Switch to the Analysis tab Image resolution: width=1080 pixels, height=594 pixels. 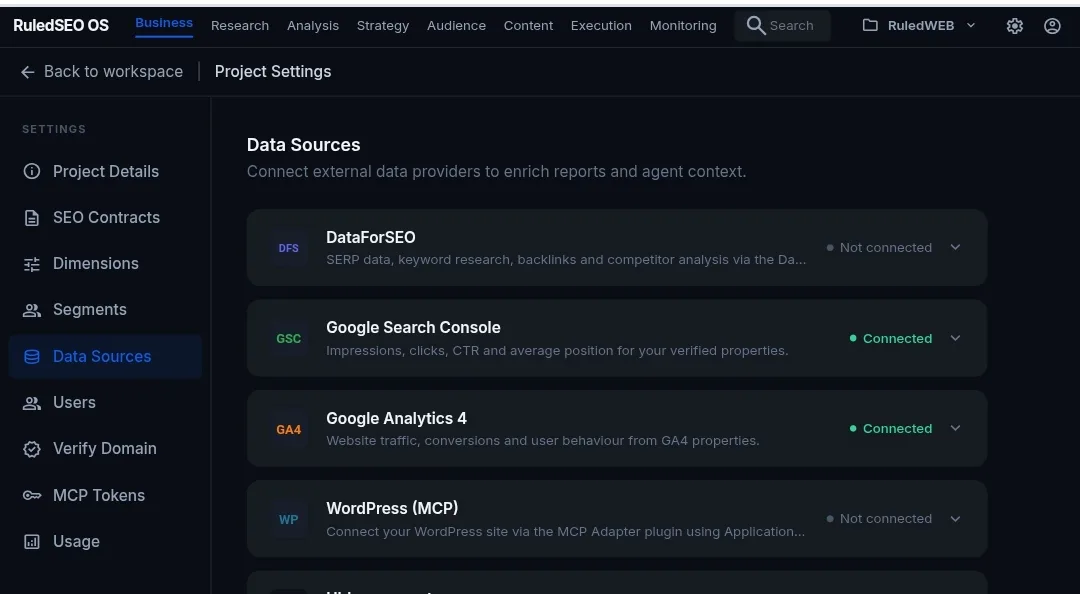[x=313, y=25]
